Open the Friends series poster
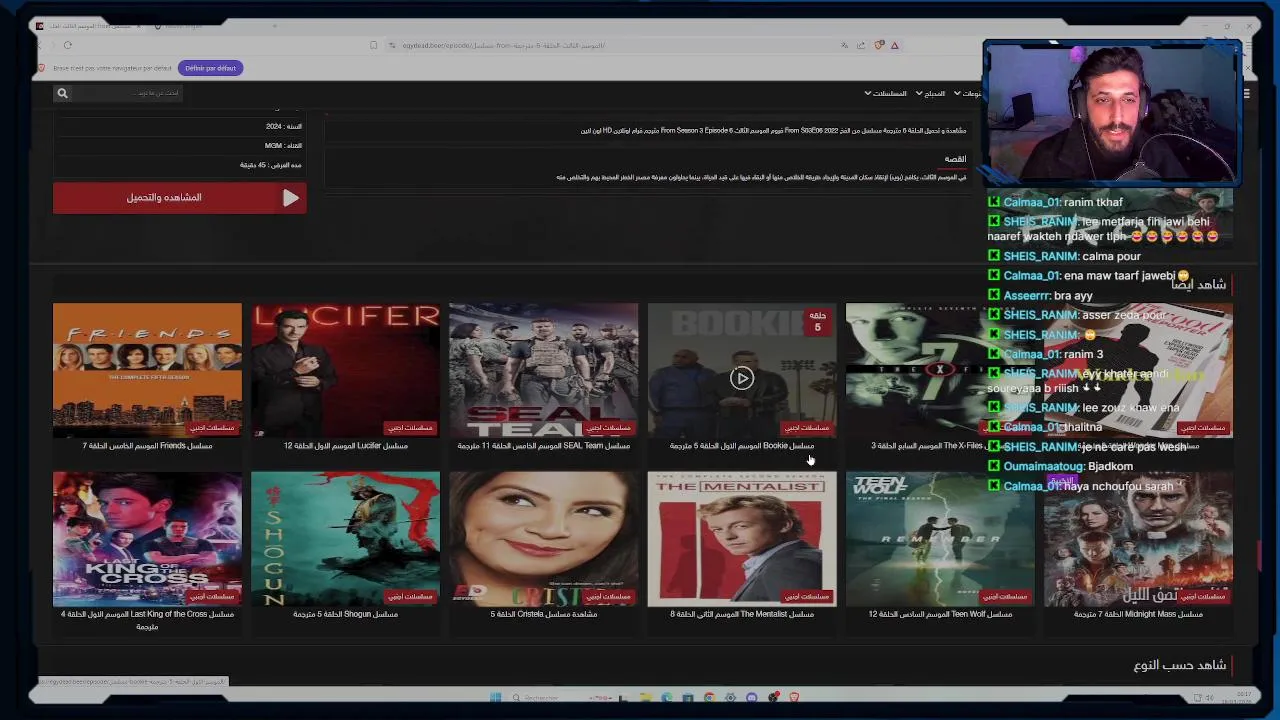 [147, 370]
